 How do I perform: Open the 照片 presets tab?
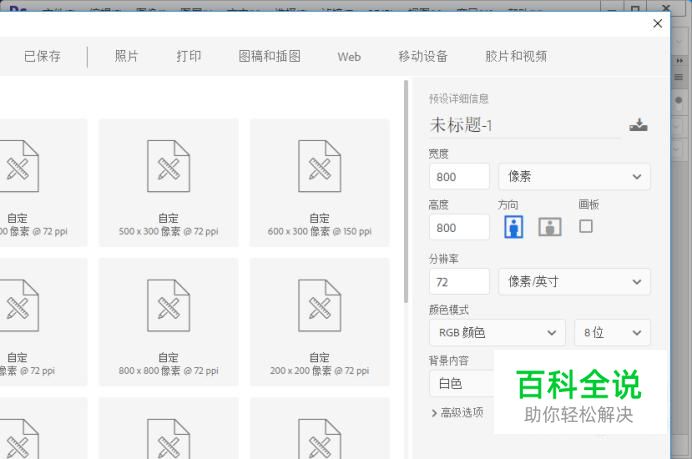tap(126, 56)
